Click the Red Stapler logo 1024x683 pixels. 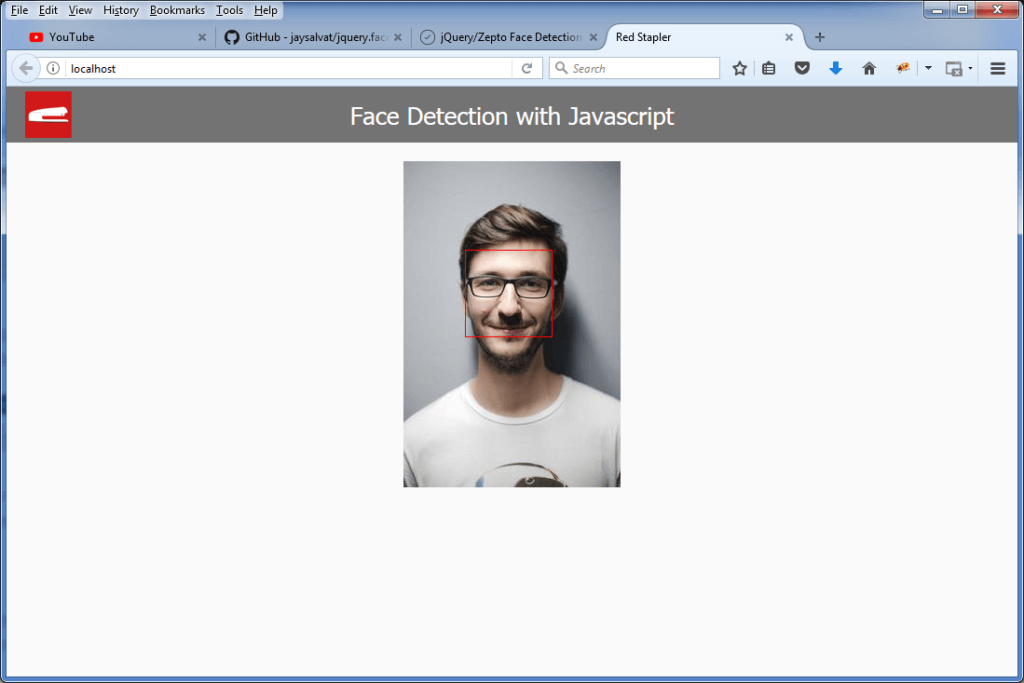[x=48, y=114]
